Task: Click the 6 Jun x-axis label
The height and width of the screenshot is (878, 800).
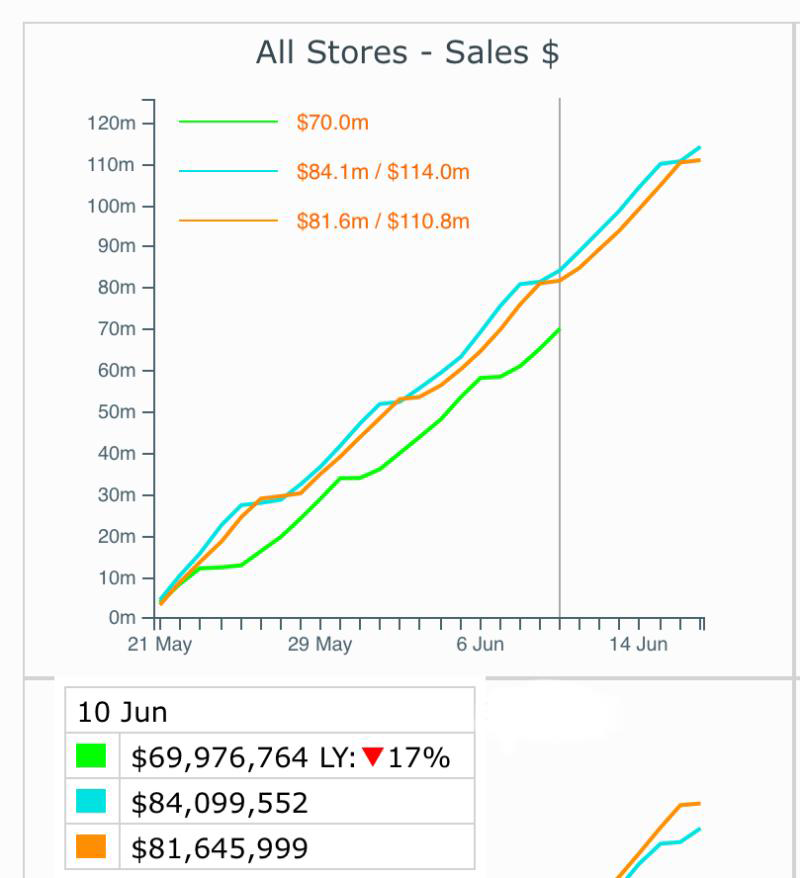Action: tap(480, 645)
